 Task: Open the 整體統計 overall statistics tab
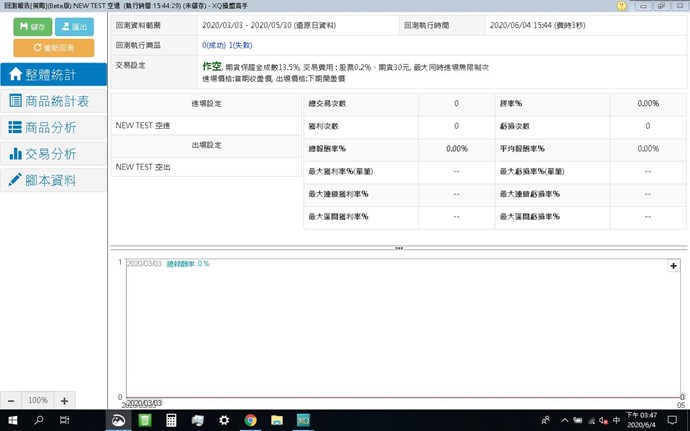click(x=53, y=74)
